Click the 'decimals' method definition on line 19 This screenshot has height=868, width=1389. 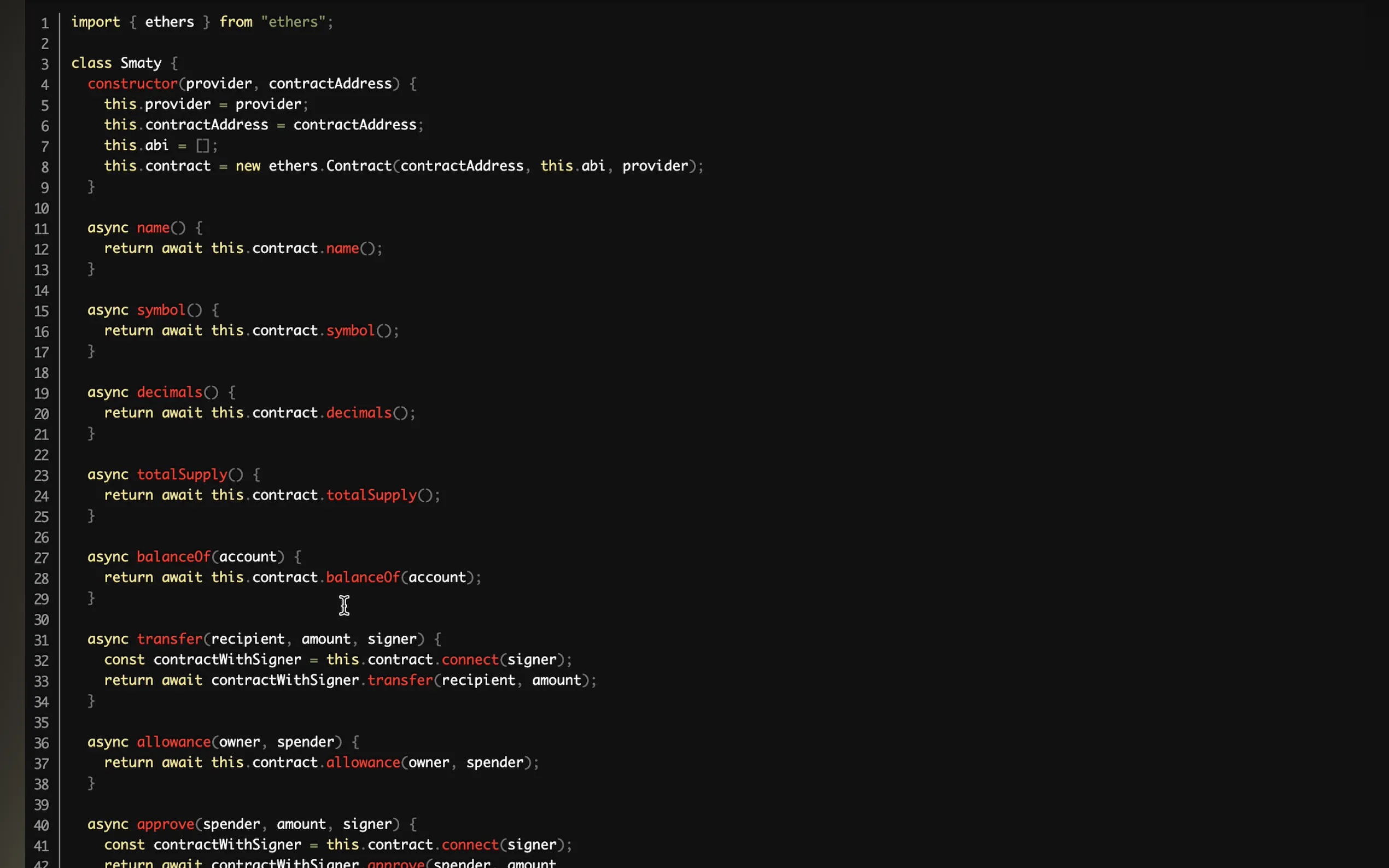(170, 392)
